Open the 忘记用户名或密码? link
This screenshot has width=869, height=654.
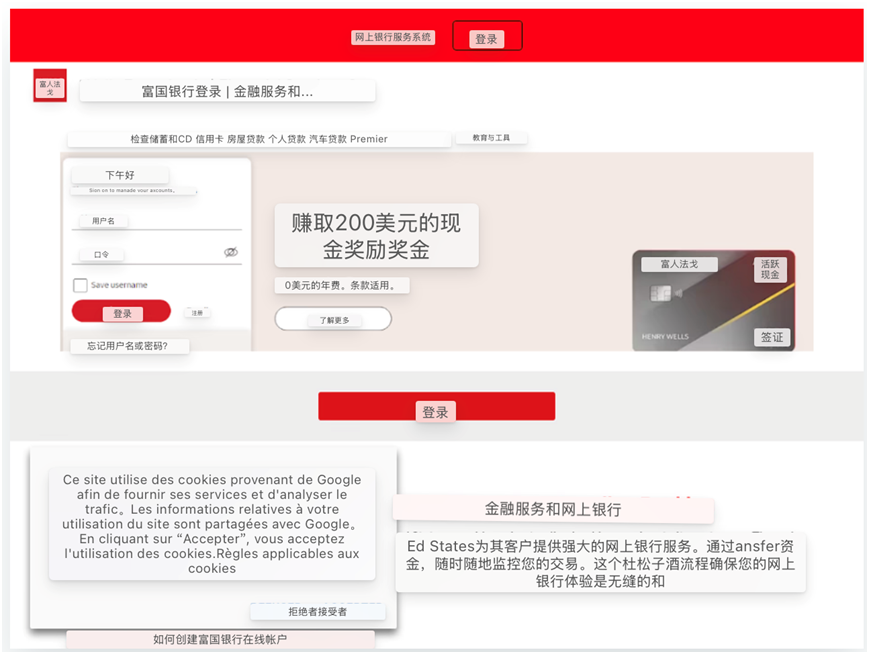tap(130, 346)
